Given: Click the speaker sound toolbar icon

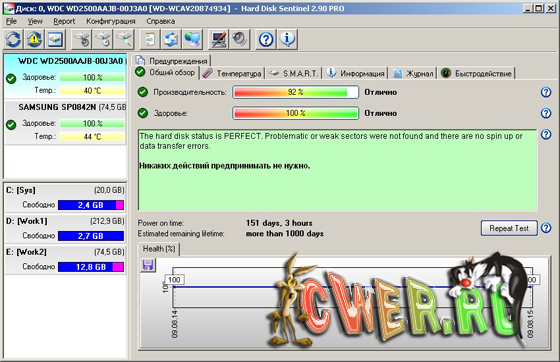Looking at the screenshot, I should (x=239, y=39).
